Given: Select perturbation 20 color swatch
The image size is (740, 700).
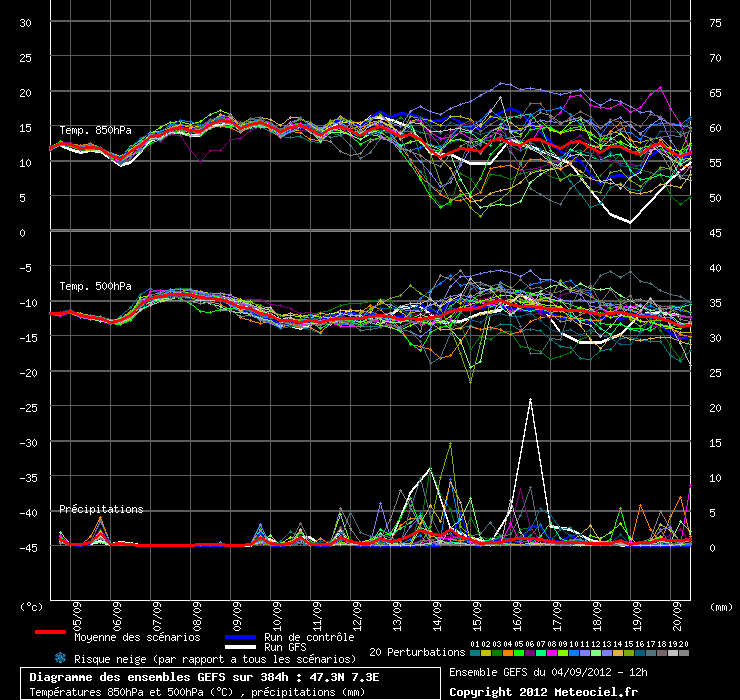Looking at the screenshot, I should (x=684, y=652).
